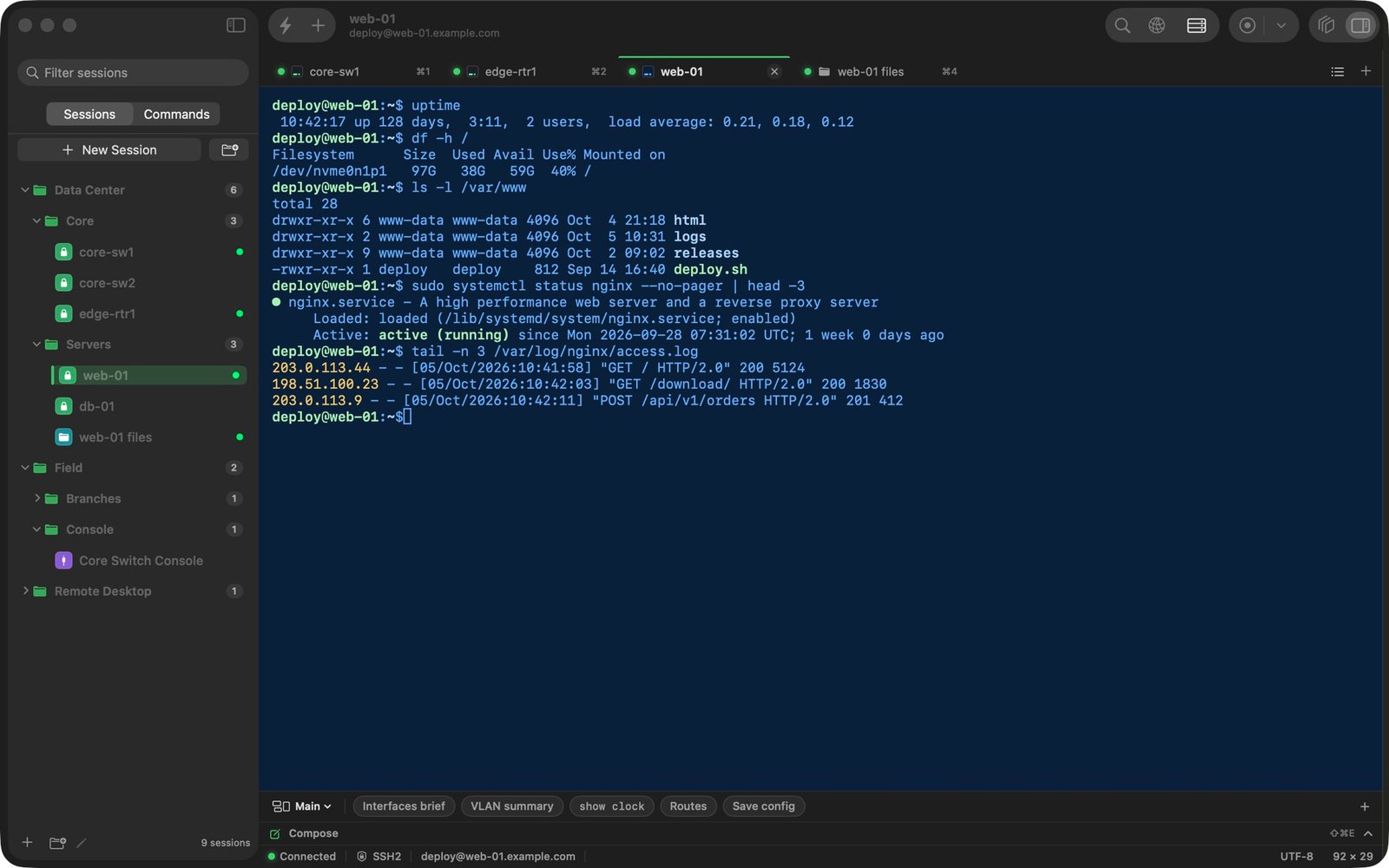Screen dimensions: 1389x868
Task: Click the New Session button
Action: pyautogui.click(x=109, y=150)
